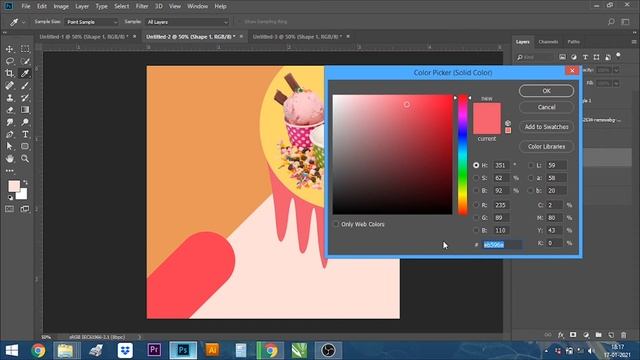This screenshot has width=640, height=360.
Task: Select the Lasso tool
Action: 9,61
